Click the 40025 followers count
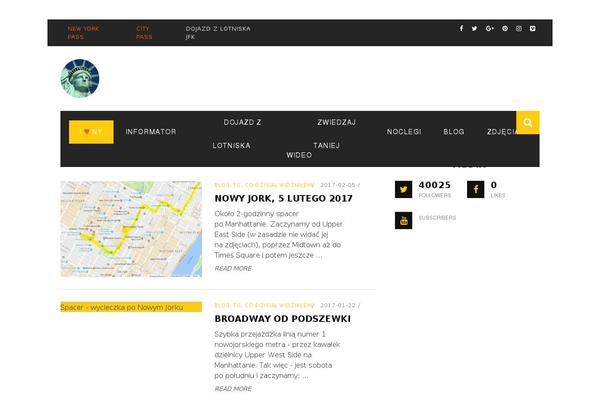This screenshot has height=400, width=600. 435,185
